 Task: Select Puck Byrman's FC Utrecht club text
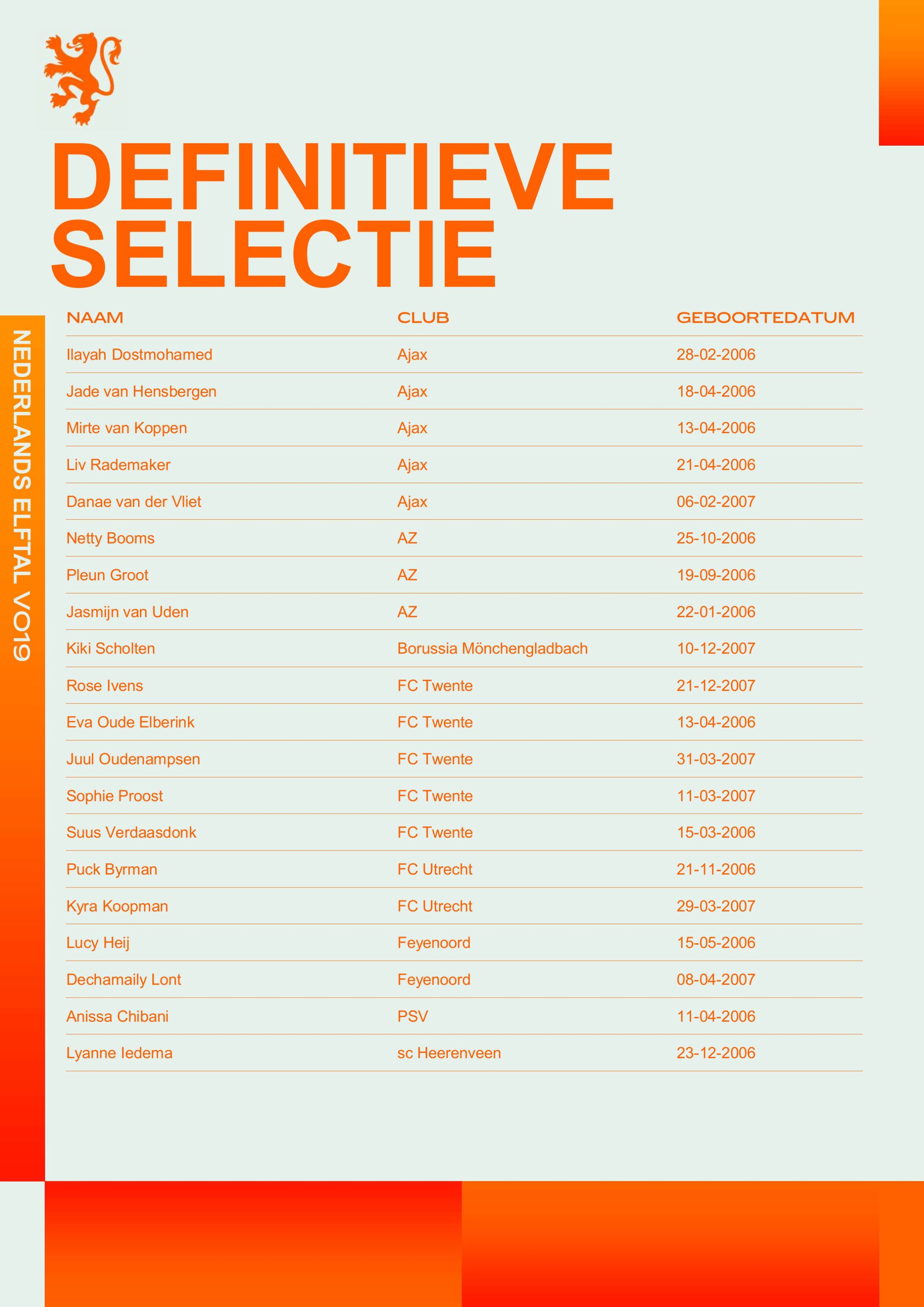435,869
